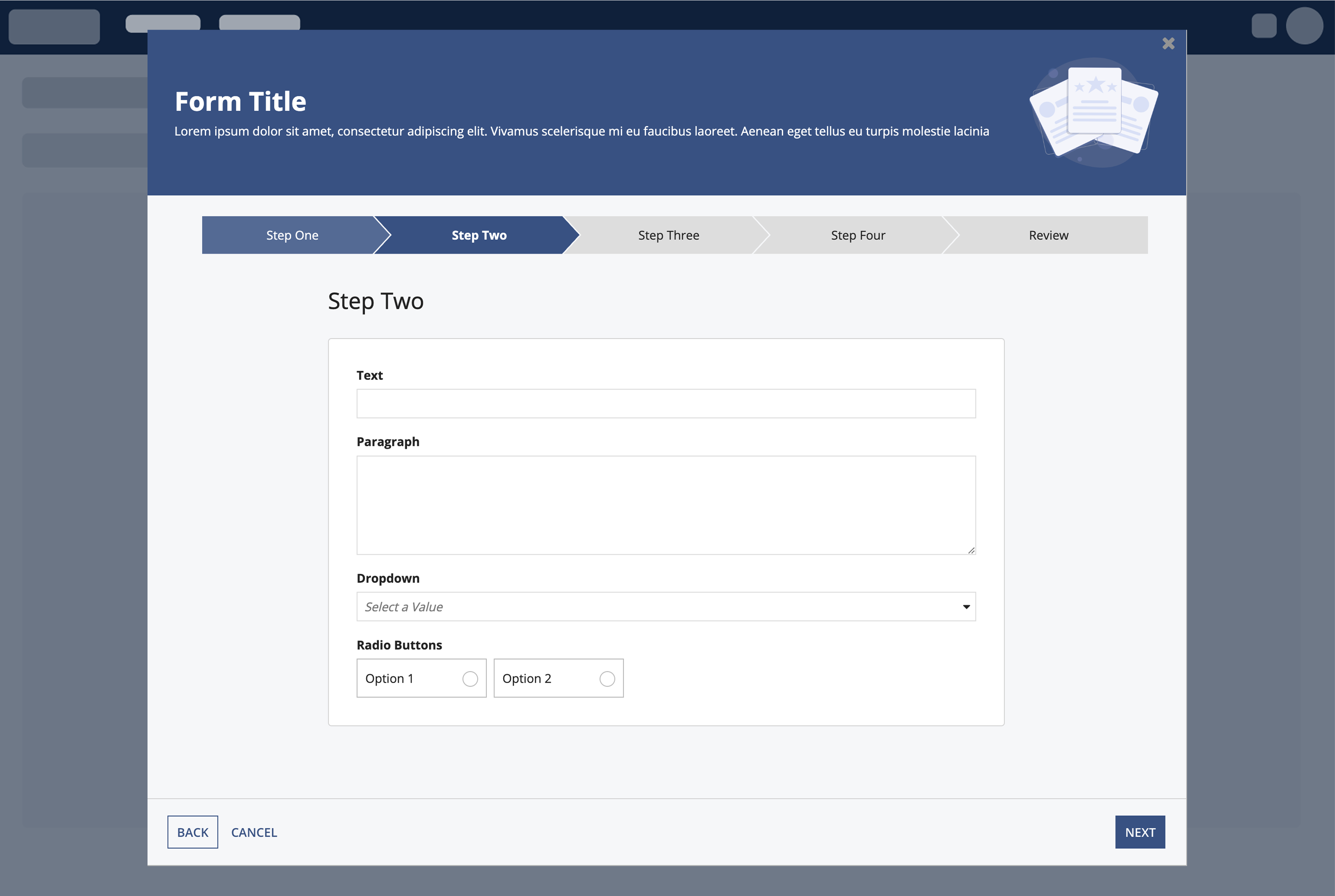The width and height of the screenshot is (1335, 896).
Task: Select the Option 2 radio circle
Action: (x=607, y=678)
